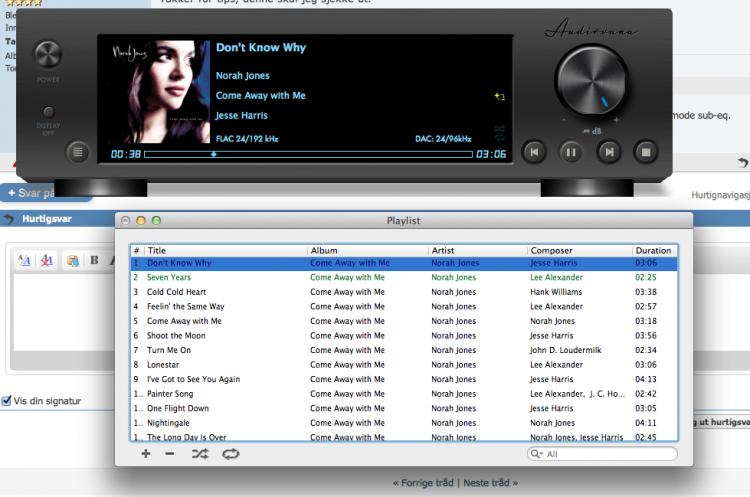Skip to previous track
Image resolution: width=750 pixels, height=497 pixels.
click(534, 152)
